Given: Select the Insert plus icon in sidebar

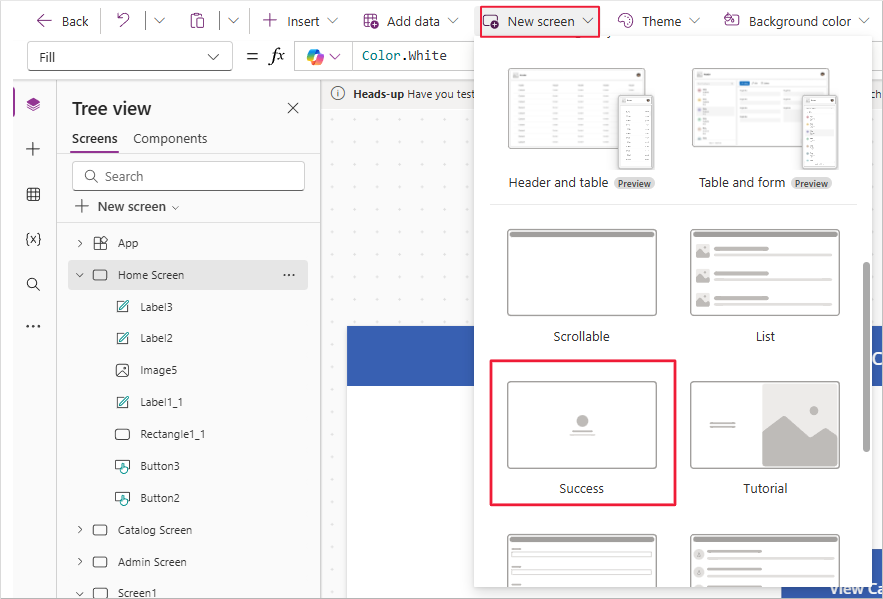Looking at the screenshot, I should 33,148.
